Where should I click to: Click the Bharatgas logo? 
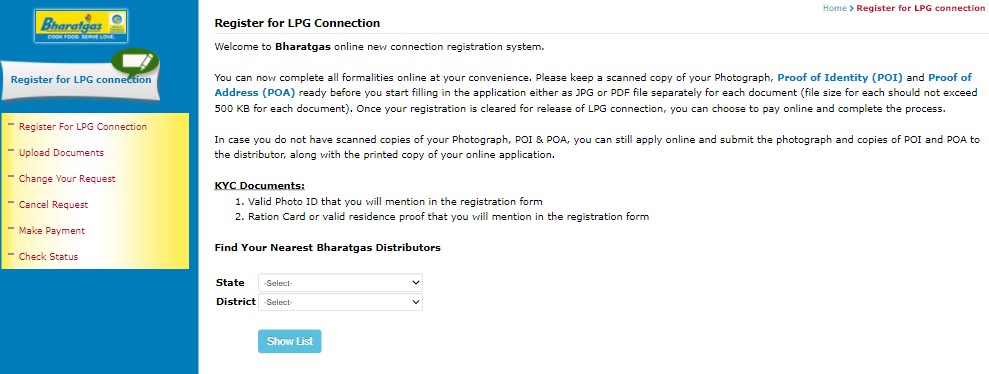tap(81, 26)
